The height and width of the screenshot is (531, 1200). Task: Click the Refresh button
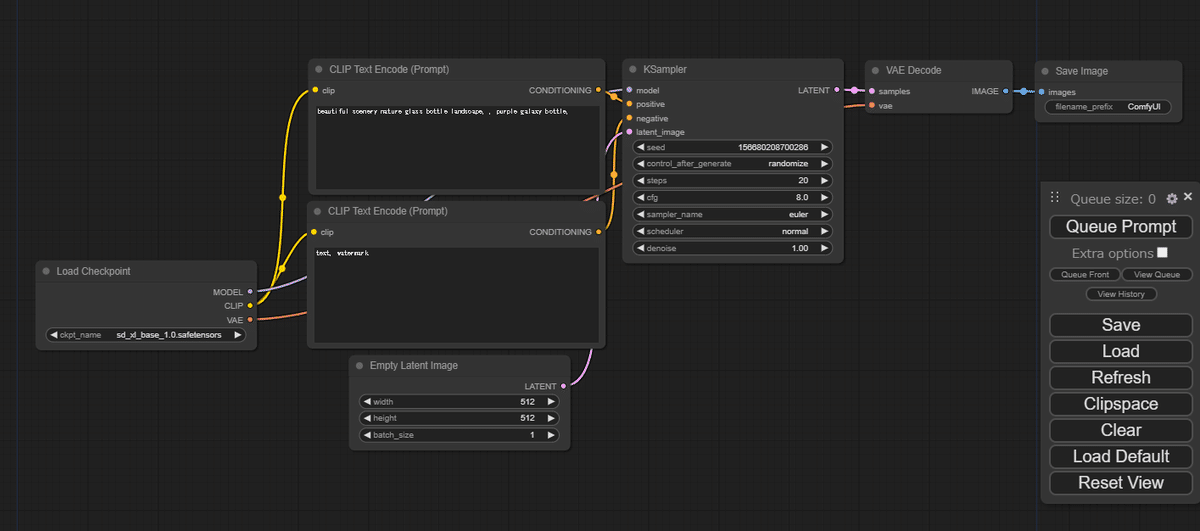pos(1121,378)
